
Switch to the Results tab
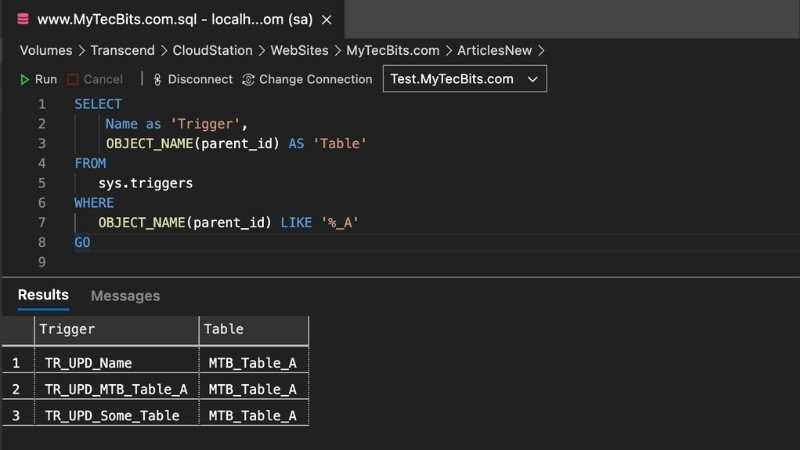pyautogui.click(x=43, y=295)
